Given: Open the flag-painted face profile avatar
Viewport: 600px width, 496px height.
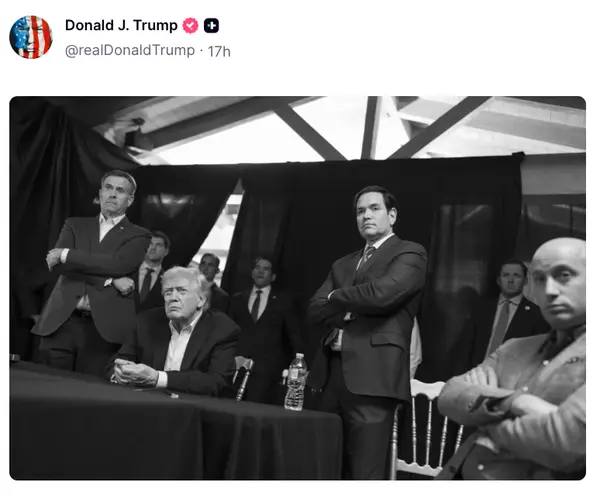Looking at the screenshot, I should (x=31, y=37).
